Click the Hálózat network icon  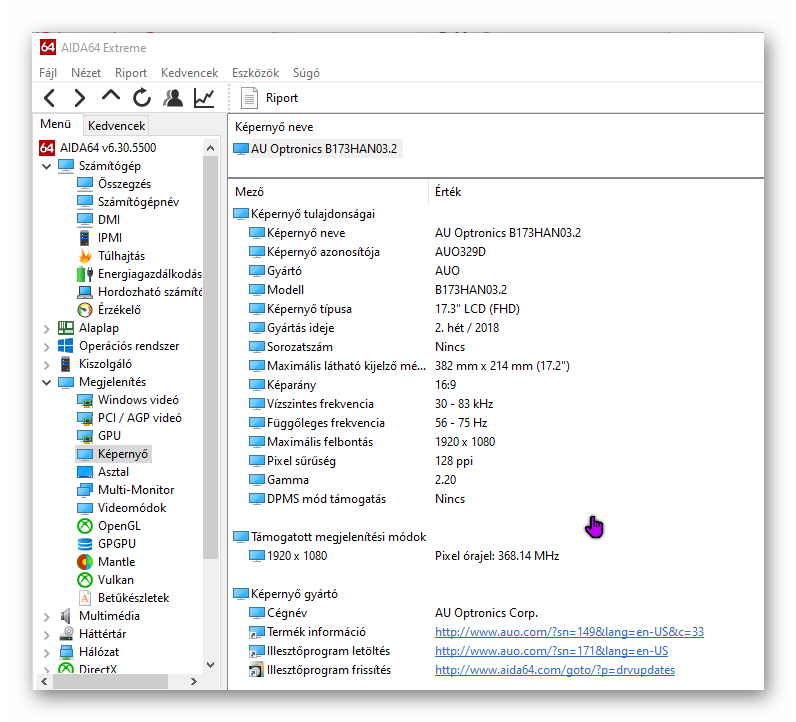(x=65, y=652)
